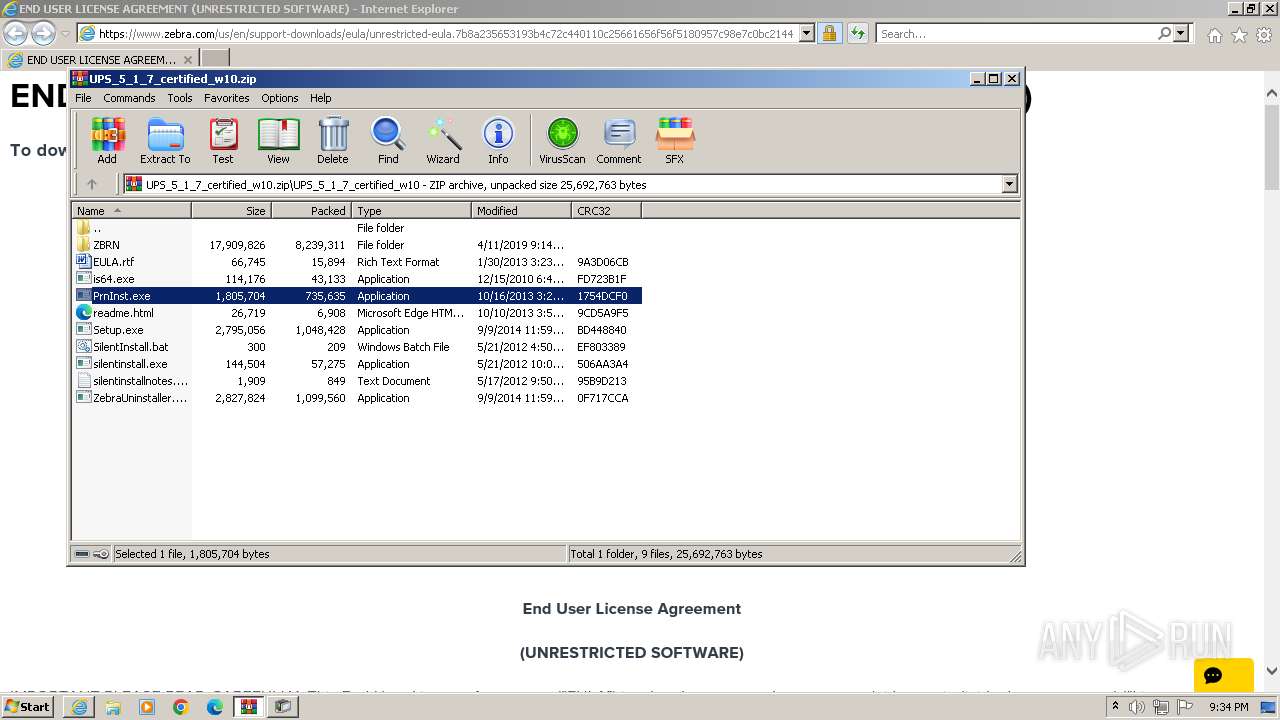Open a new IE tab
The image size is (1280, 720).
coord(215,59)
